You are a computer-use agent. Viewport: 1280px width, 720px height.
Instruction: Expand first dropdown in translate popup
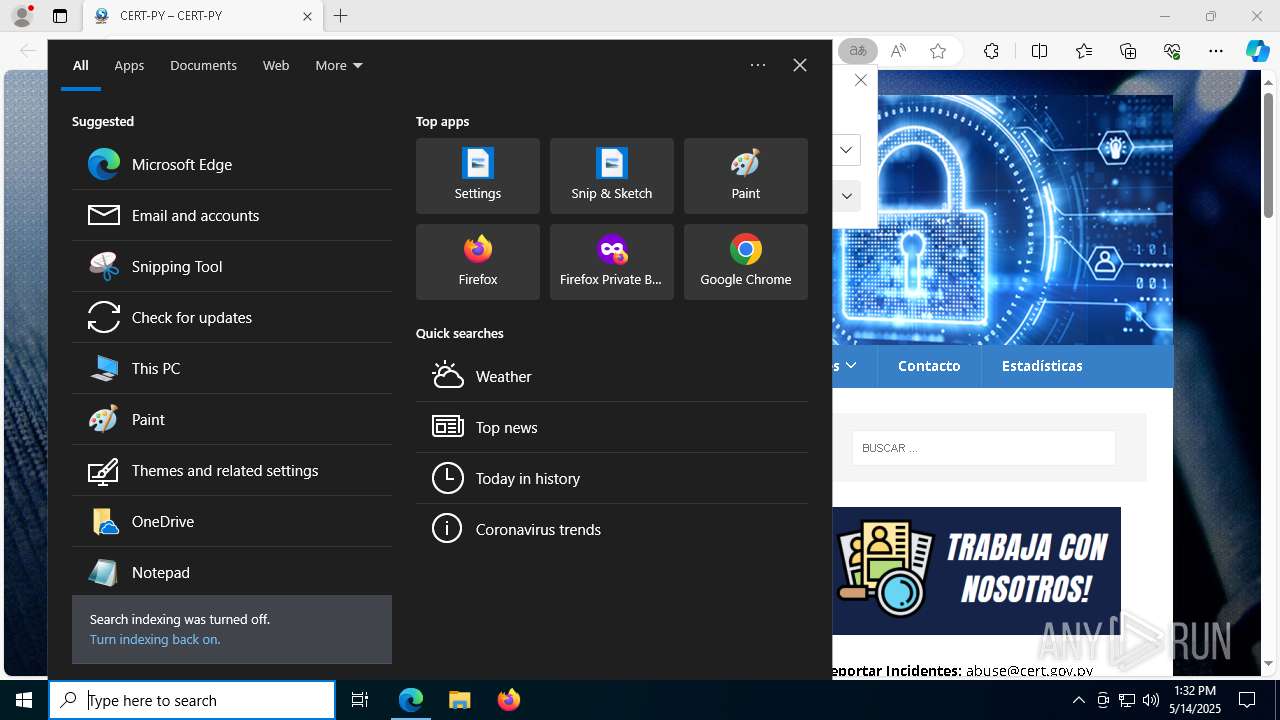click(846, 150)
